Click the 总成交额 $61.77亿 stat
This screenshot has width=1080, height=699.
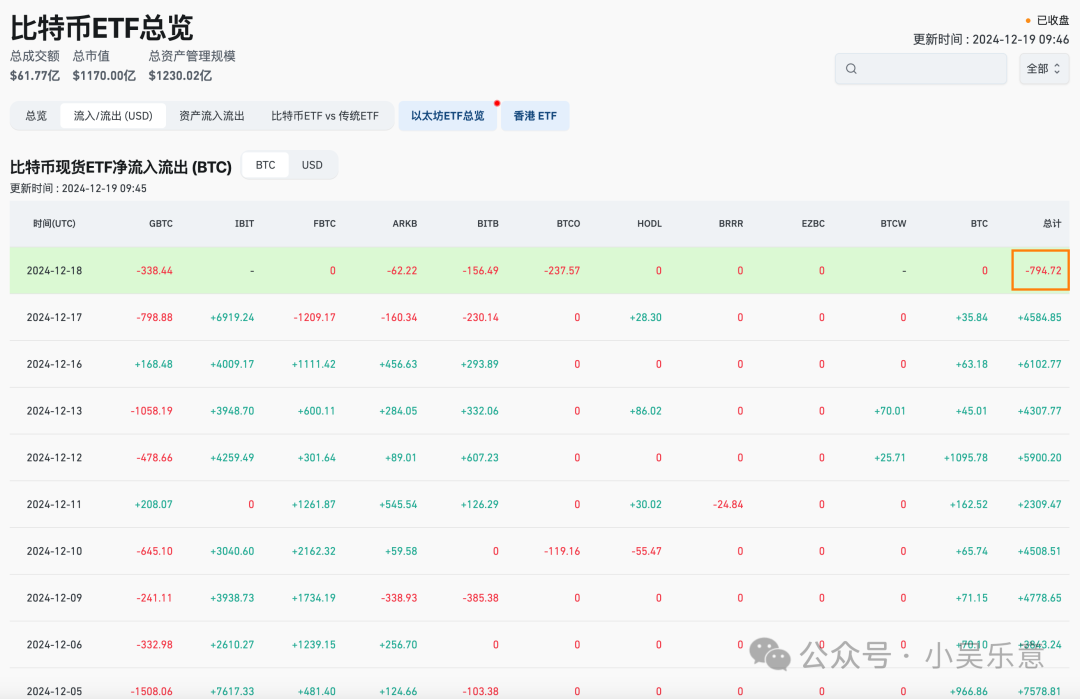click(x=34, y=65)
